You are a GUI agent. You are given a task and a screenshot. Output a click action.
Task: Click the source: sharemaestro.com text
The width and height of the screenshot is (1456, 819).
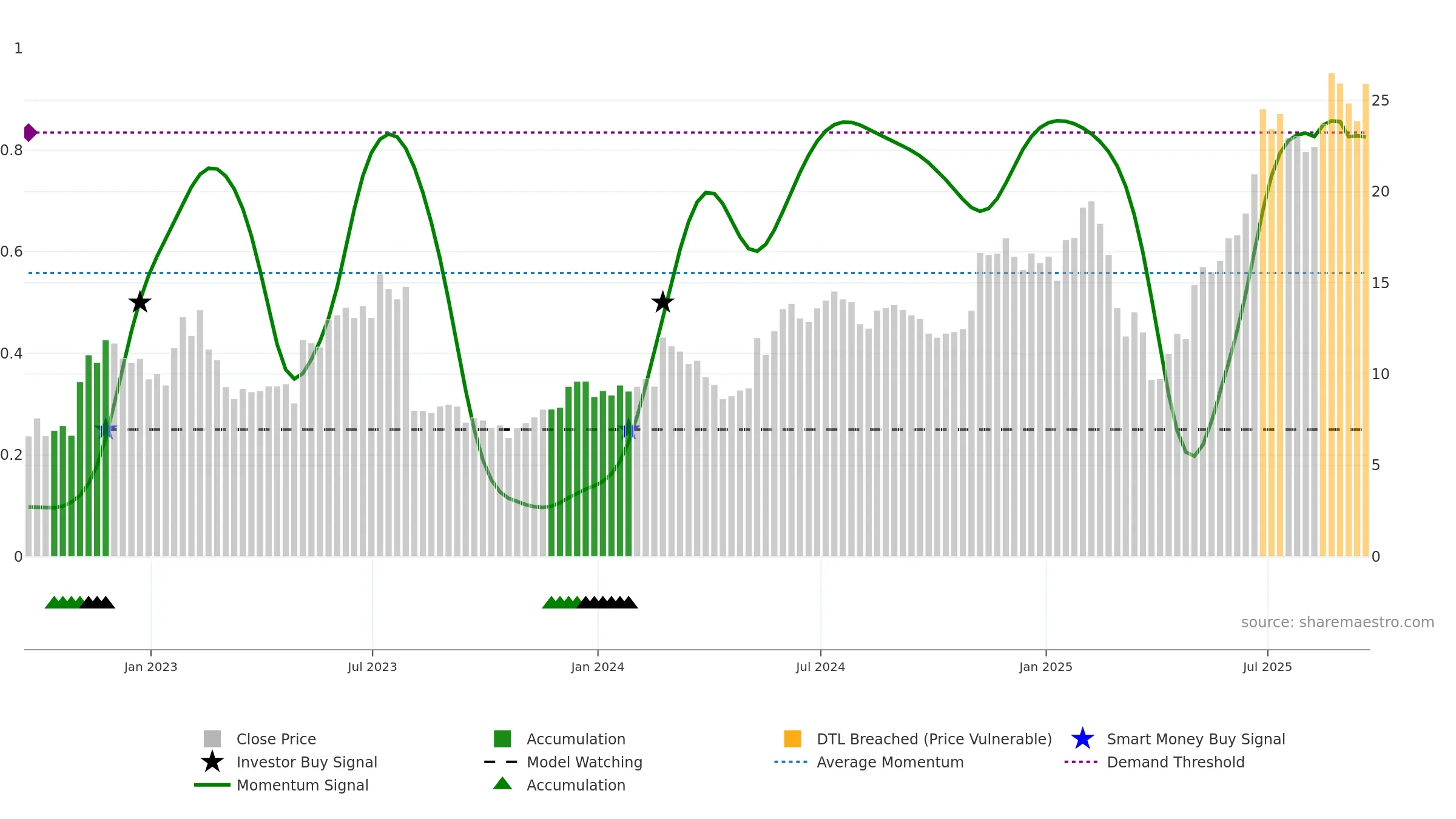[1338, 622]
